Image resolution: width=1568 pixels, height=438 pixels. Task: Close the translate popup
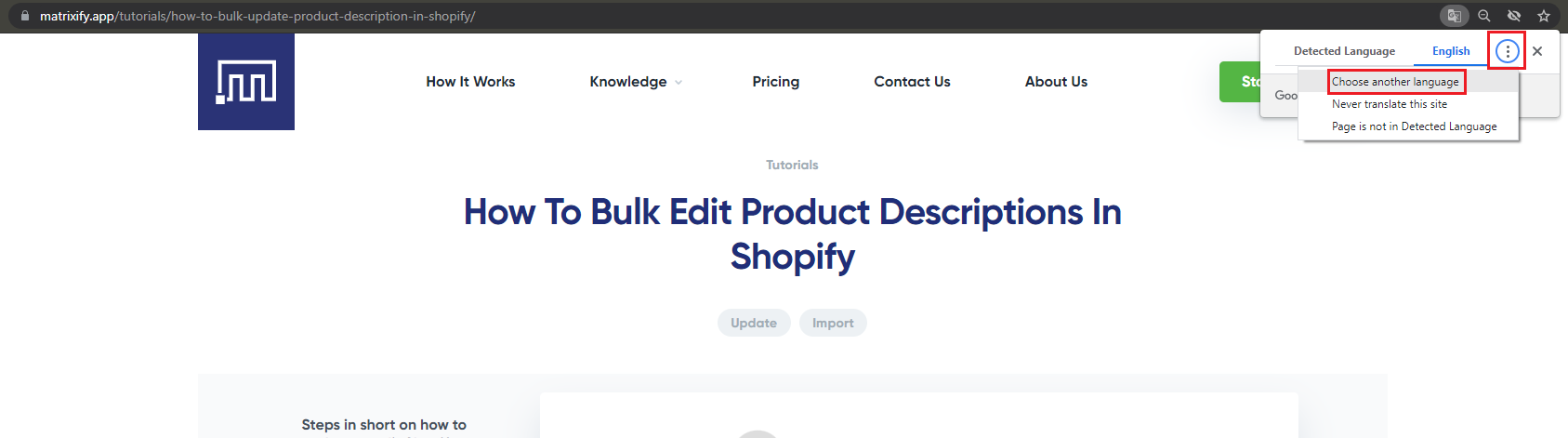point(1537,51)
